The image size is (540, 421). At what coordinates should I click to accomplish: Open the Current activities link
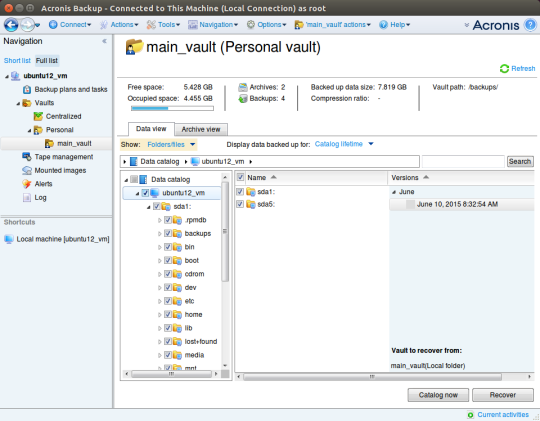tap(503, 415)
